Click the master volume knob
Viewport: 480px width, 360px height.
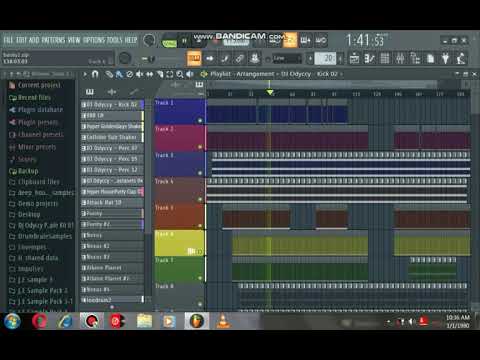point(149,41)
